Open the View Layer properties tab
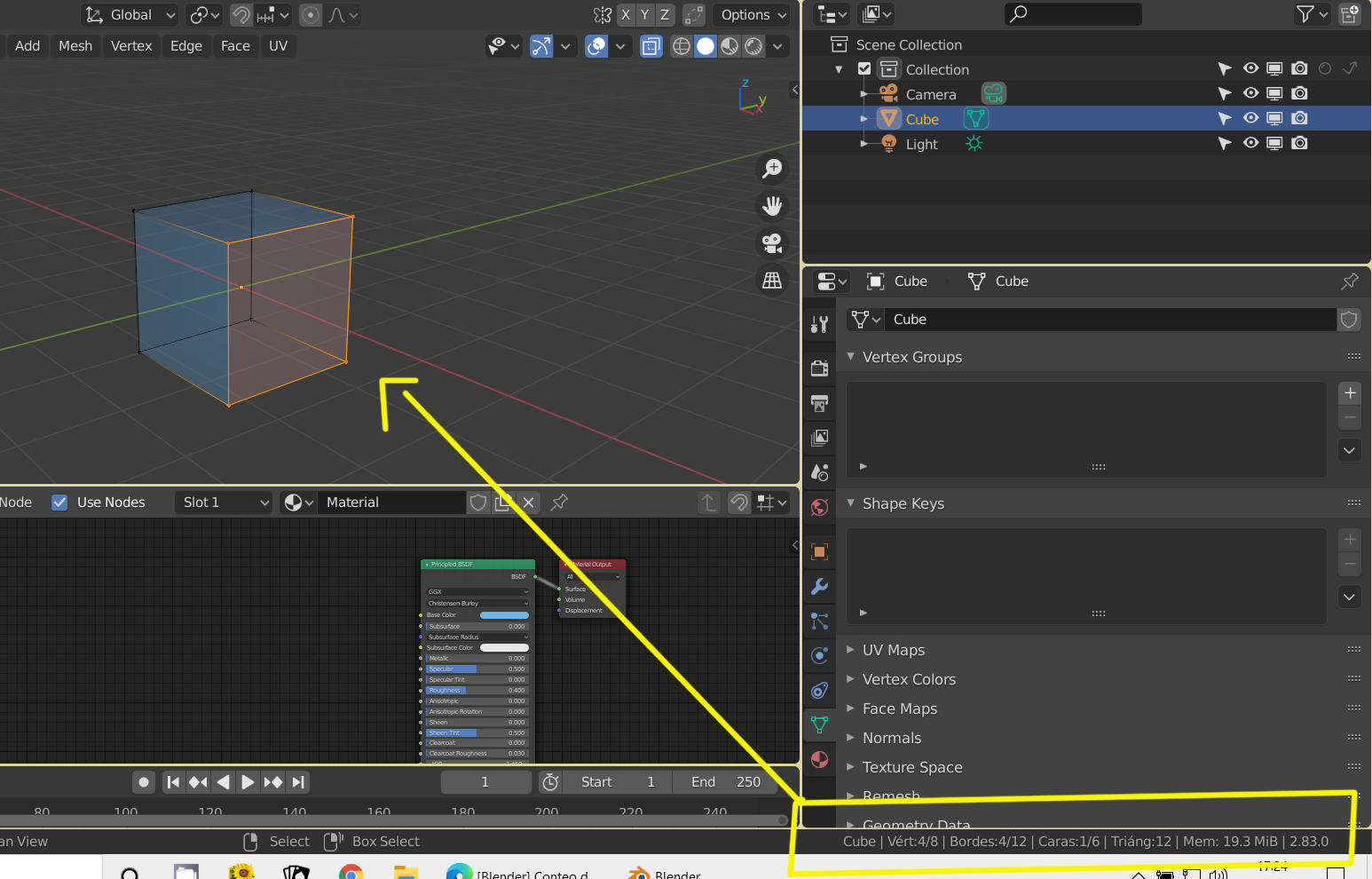Image resolution: width=1372 pixels, height=879 pixels. 820,438
